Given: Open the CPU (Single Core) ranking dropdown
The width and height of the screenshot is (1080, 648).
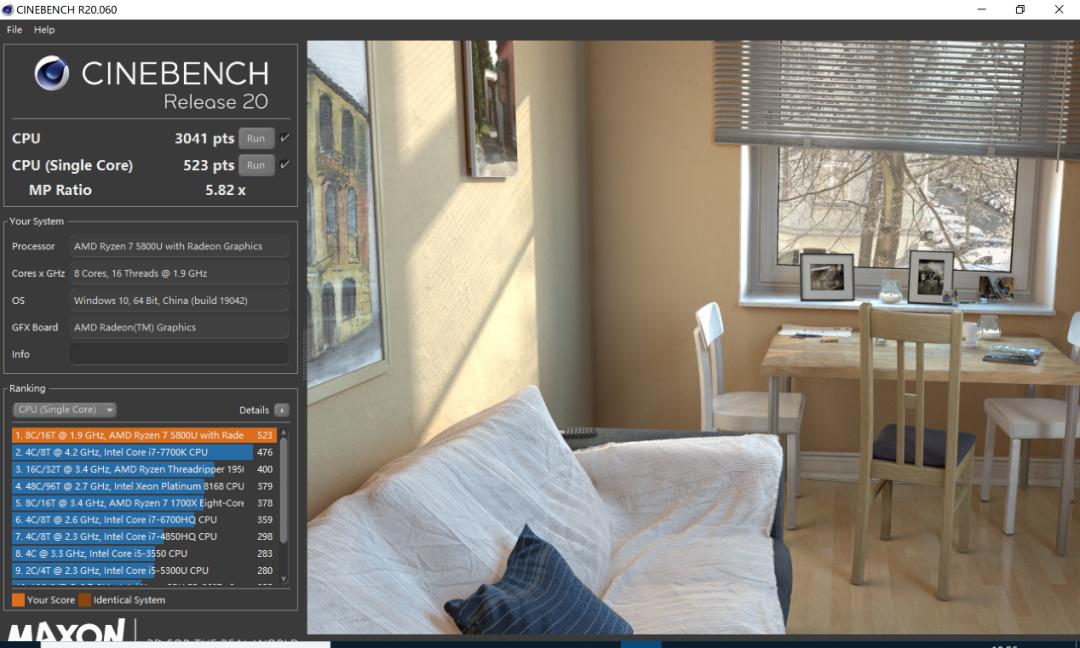Looking at the screenshot, I should pos(65,410).
